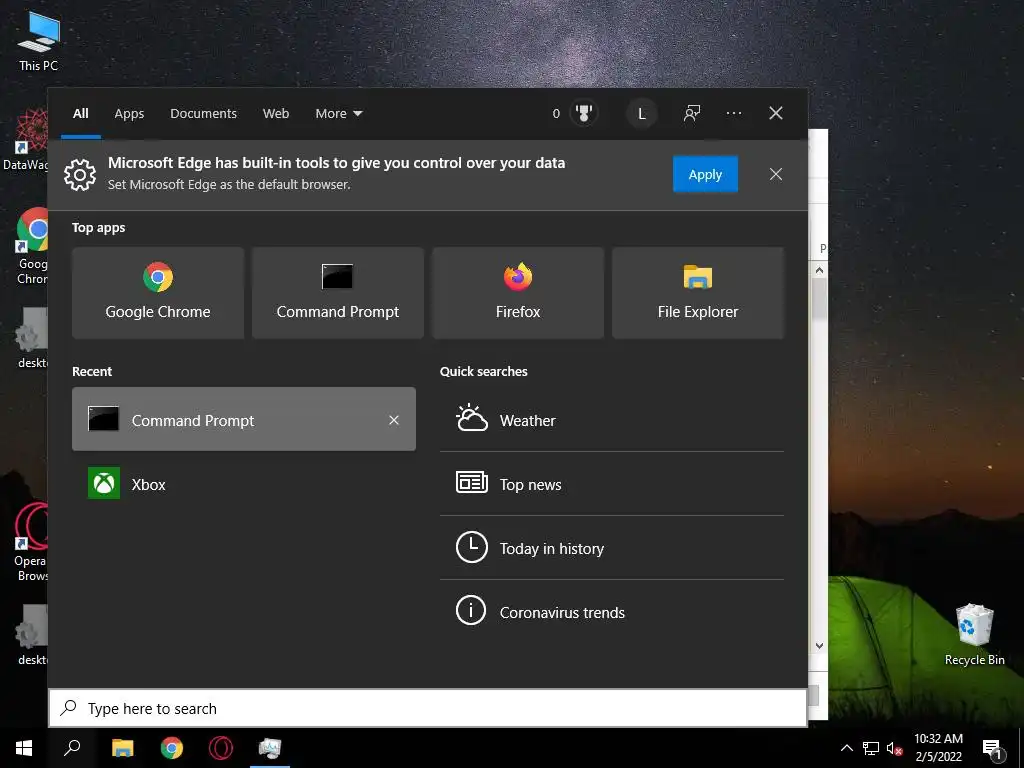
Task: Open the search options ellipsis menu
Action: click(733, 114)
